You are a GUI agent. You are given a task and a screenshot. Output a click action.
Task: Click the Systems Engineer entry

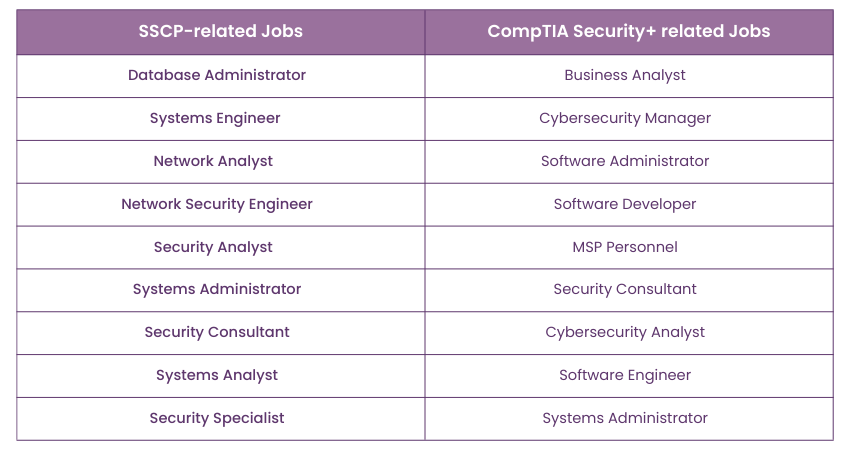point(215,118)
